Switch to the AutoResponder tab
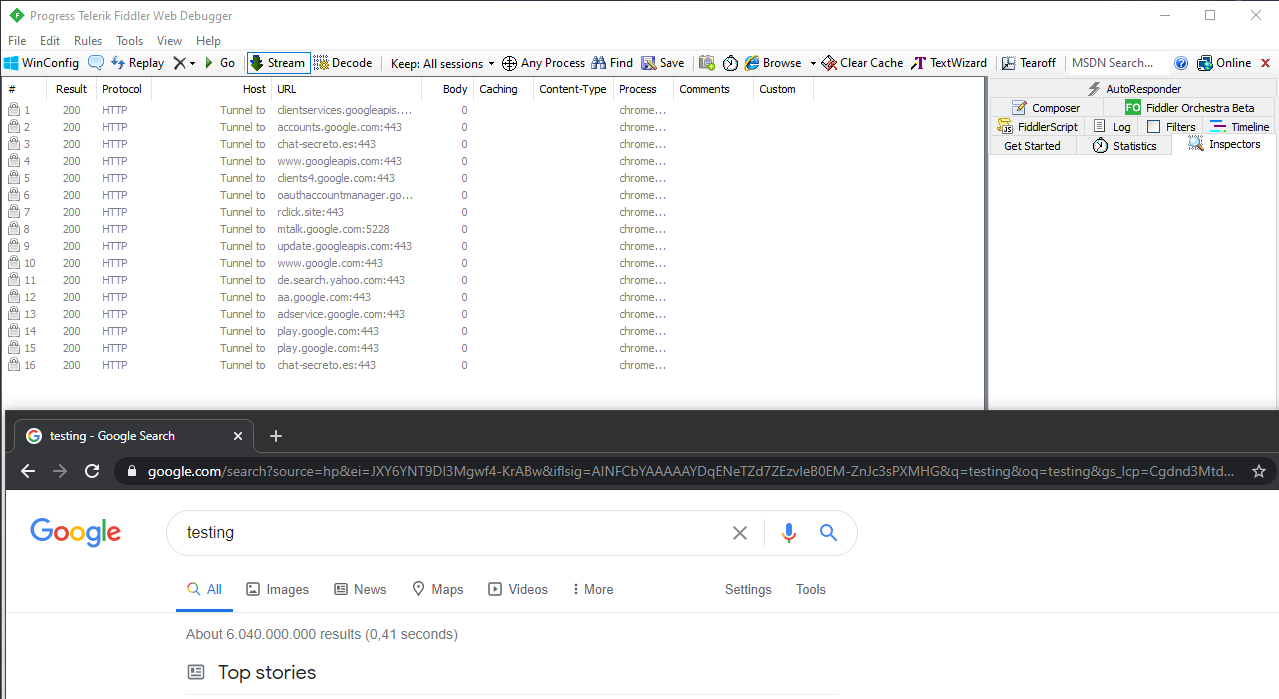 tap(1133, 89)
